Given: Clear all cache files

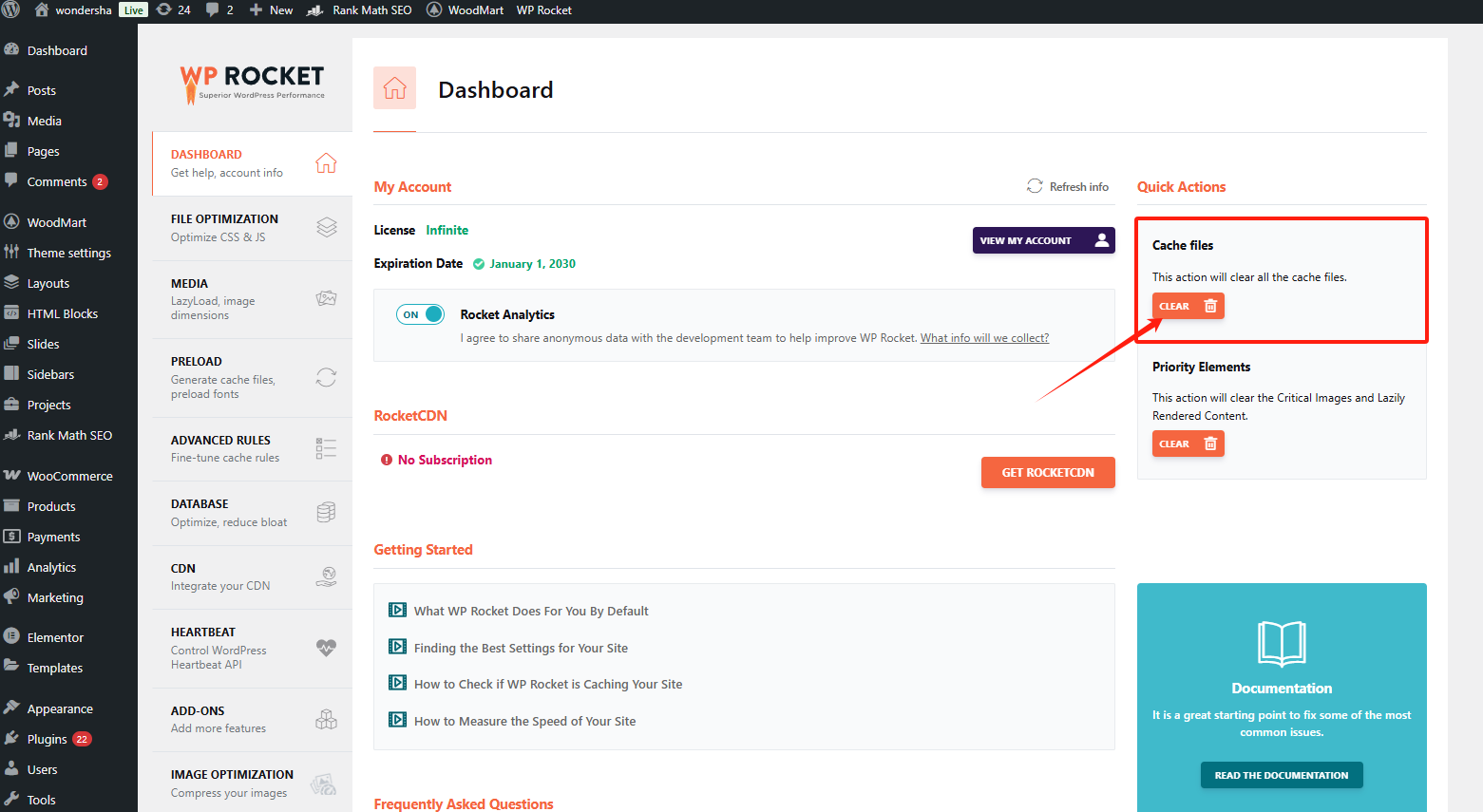Looking at the screenshot, I should coord(1188,306).
